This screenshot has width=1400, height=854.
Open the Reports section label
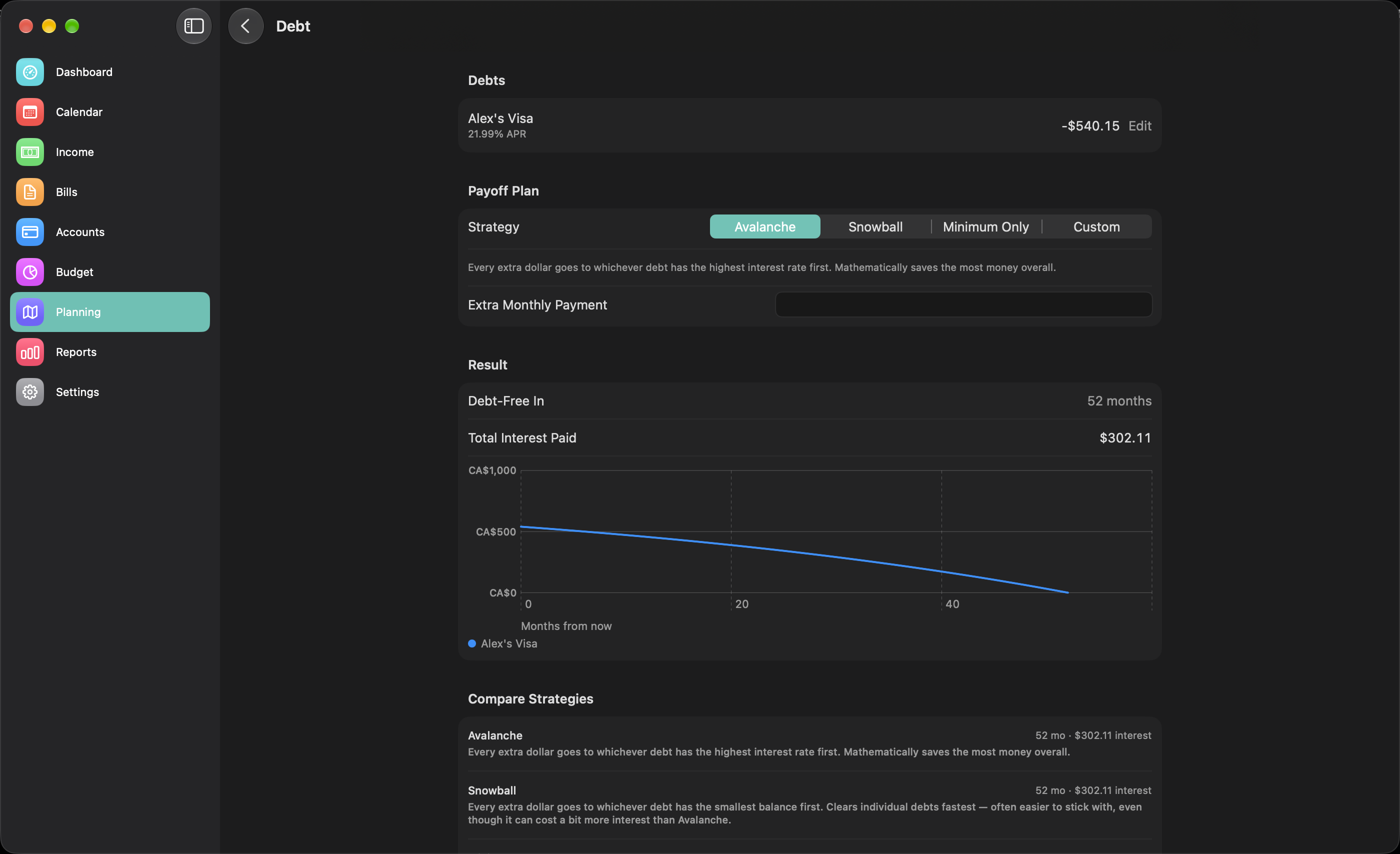[x=76, y=352]
